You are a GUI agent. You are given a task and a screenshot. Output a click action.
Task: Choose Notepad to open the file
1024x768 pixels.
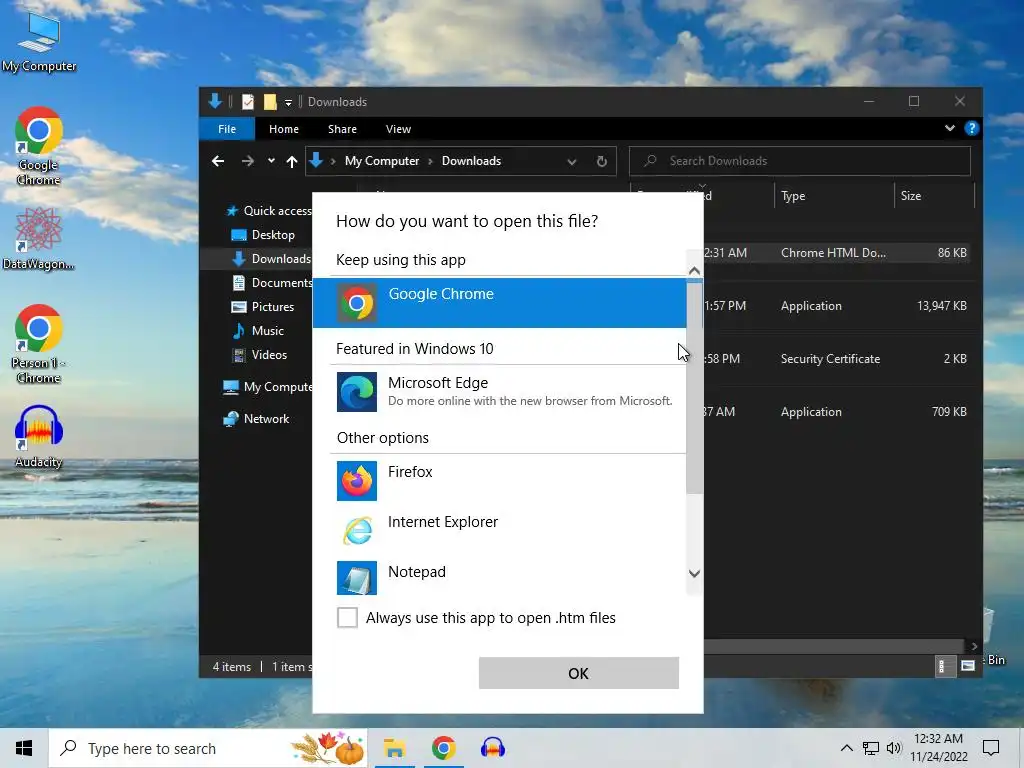tap(500, 577)
